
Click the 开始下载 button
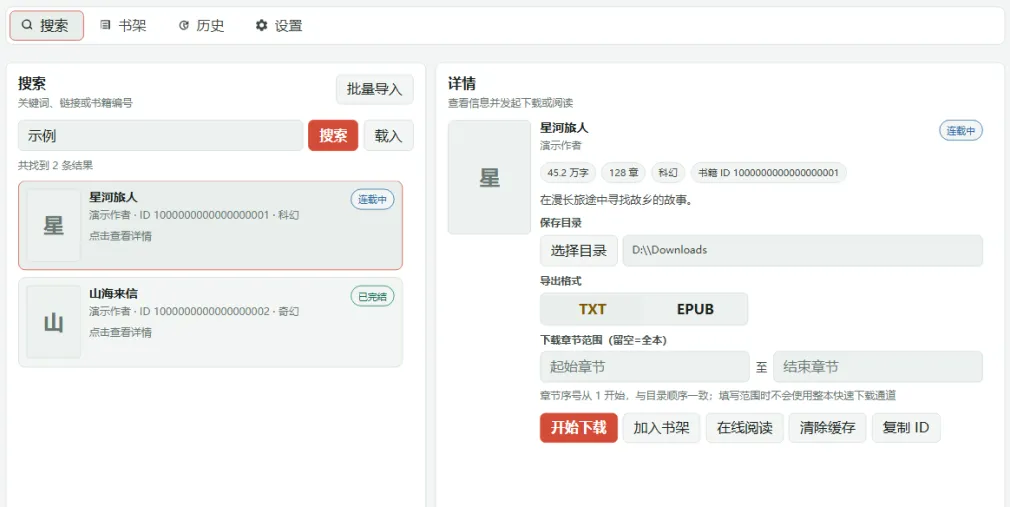578,428
